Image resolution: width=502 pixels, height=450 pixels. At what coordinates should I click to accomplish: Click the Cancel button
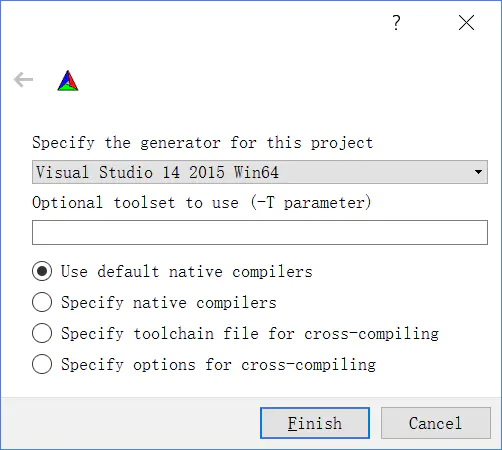pos(436,423)
